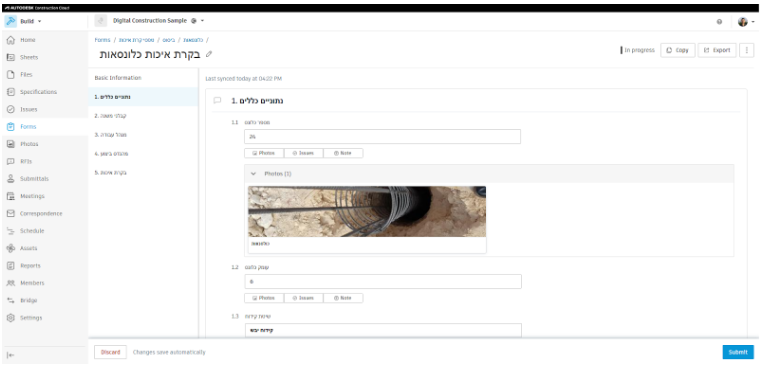Click Photos button under field 1.2
This screenshot has width=765, height=374.
click(x=264, y=298)
